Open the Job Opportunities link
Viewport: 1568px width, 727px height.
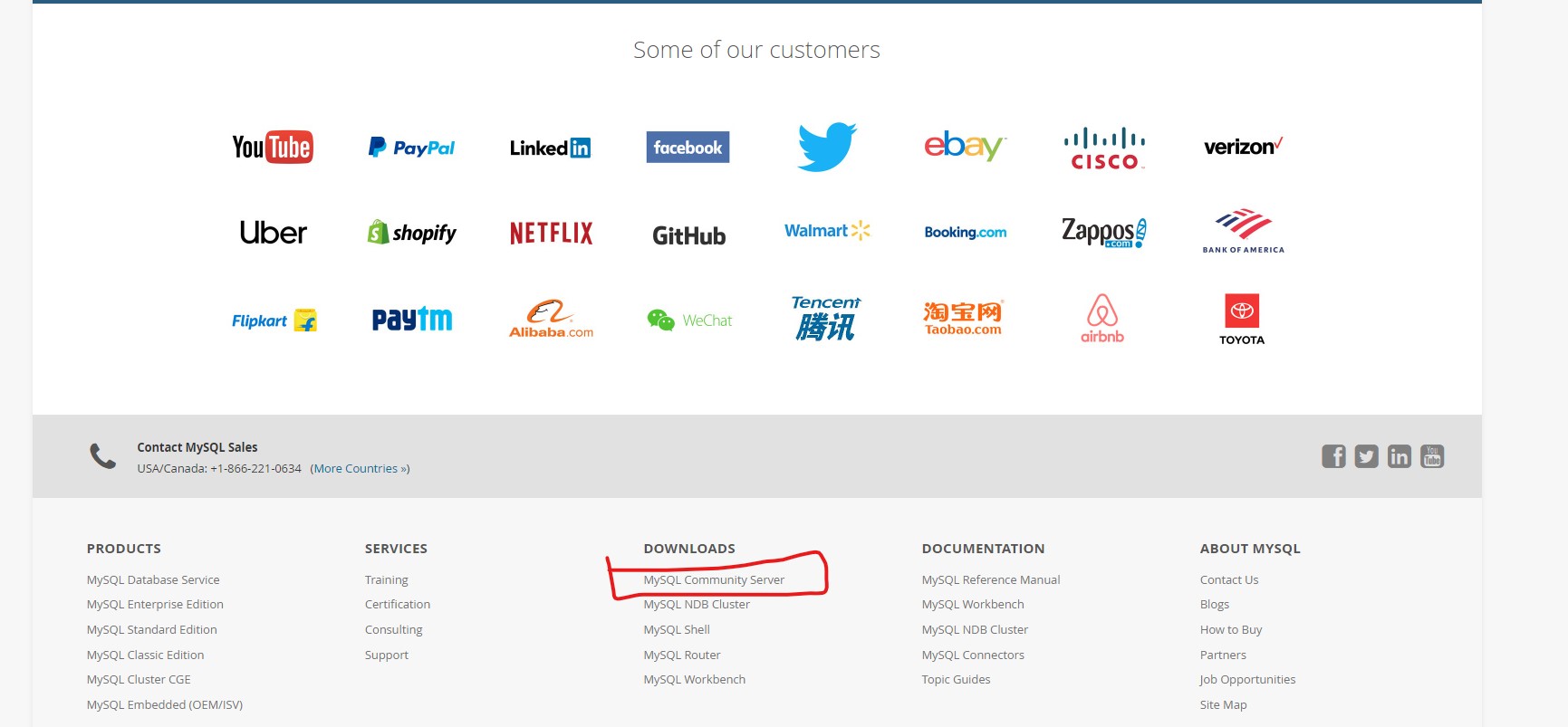[1247, 679]
